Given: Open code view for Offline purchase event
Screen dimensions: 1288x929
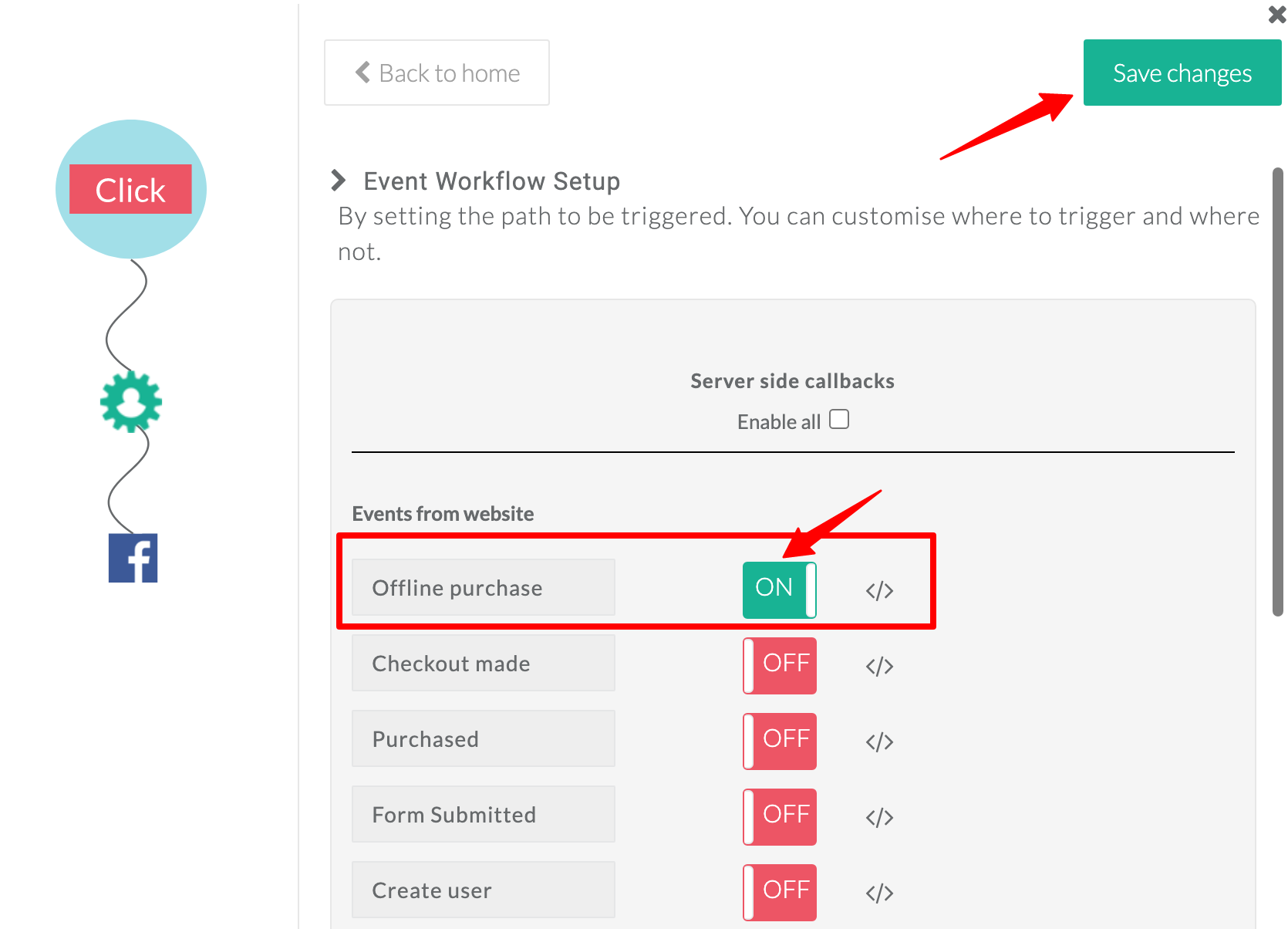Looking at the screenshot, I should [878, 590].
